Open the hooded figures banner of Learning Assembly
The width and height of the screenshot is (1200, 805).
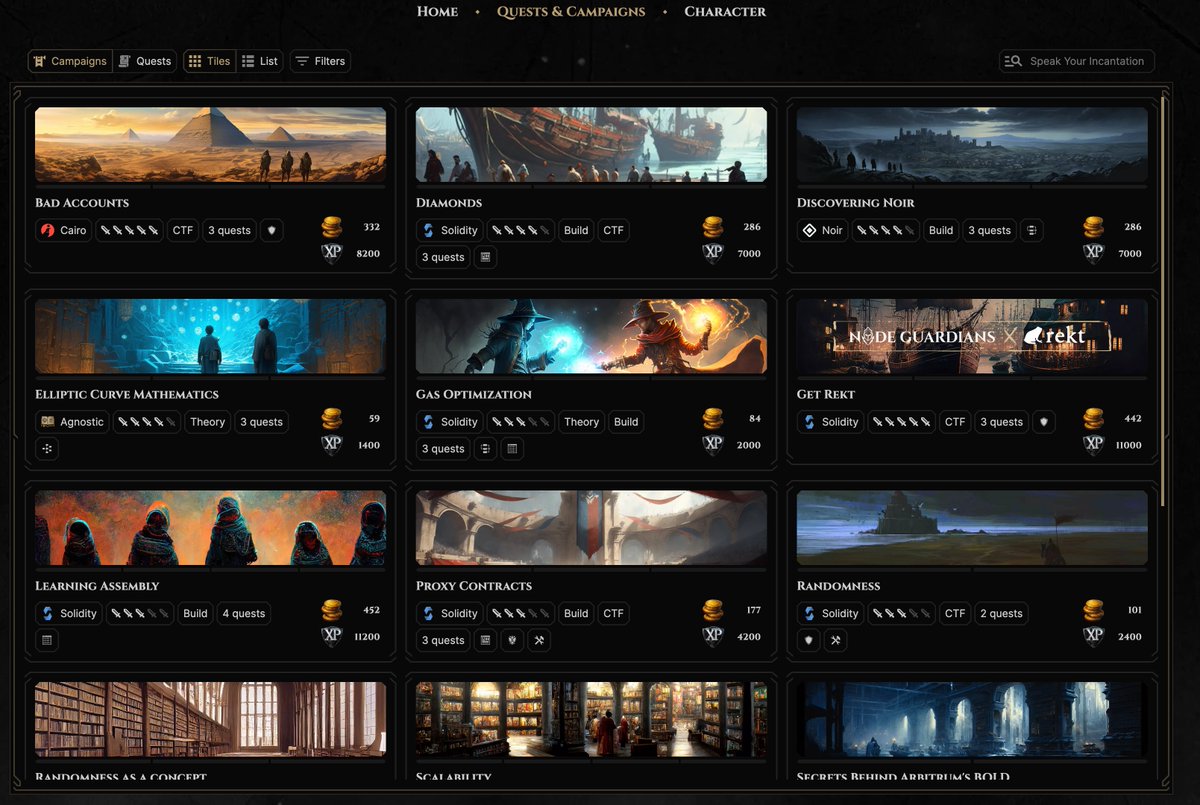point(210,528)
